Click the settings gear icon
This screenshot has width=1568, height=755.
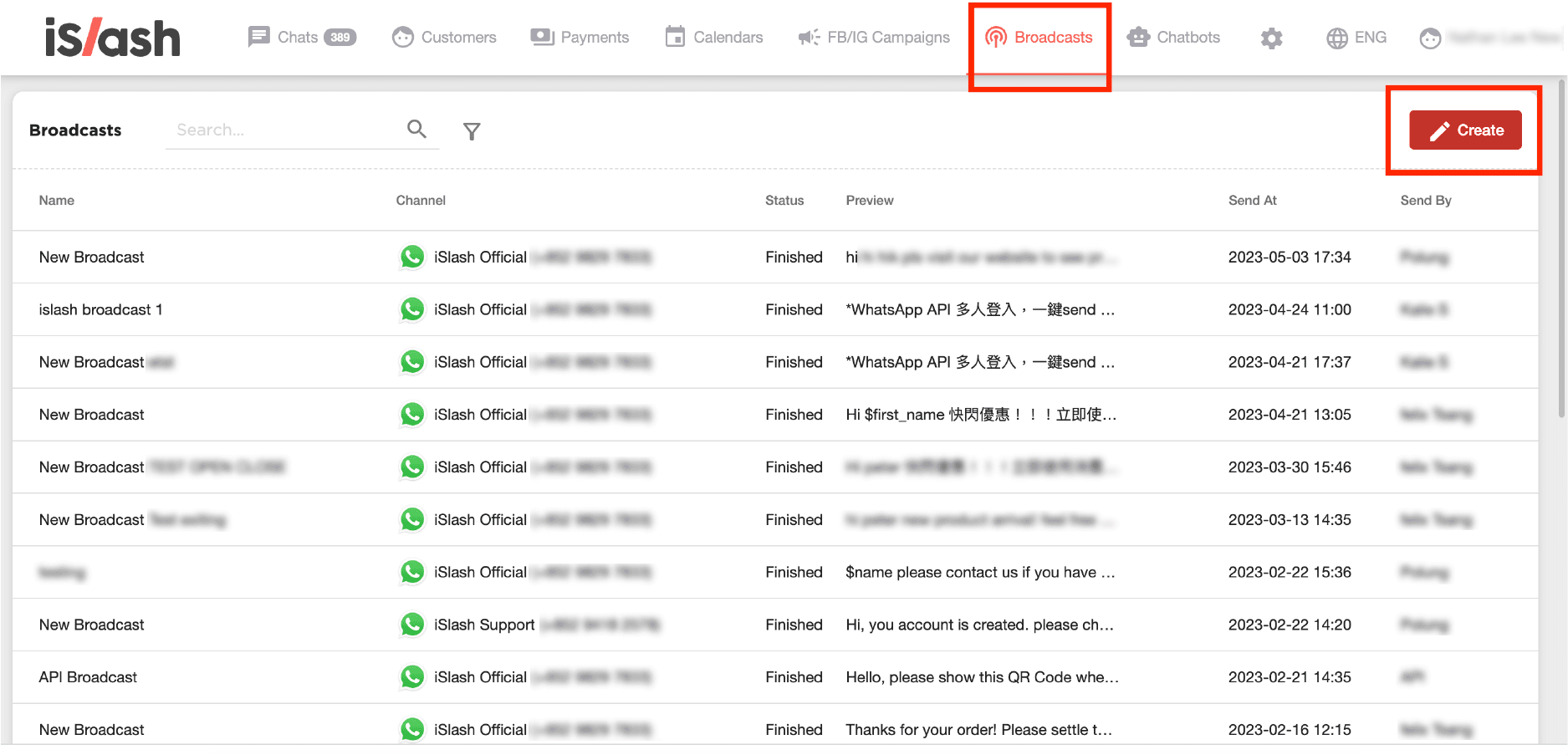(x=1272, y=38)
